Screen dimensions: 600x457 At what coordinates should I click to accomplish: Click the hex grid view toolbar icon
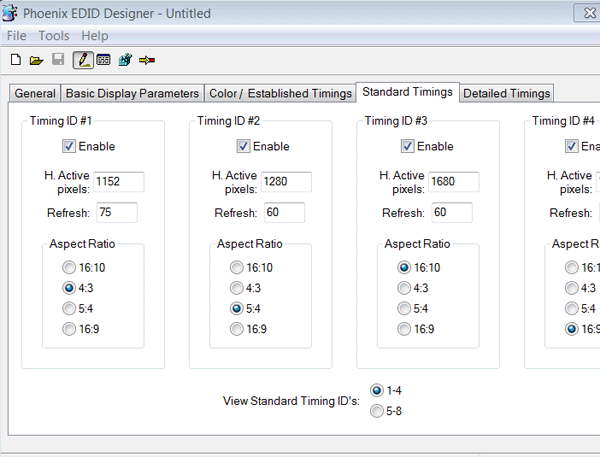pyautogui.click(x=103, y=60)
